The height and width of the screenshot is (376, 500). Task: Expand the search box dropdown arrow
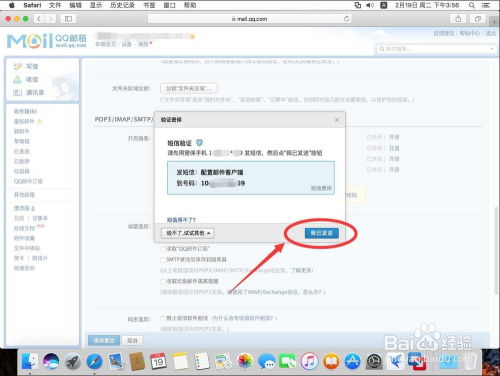[492, 49]
